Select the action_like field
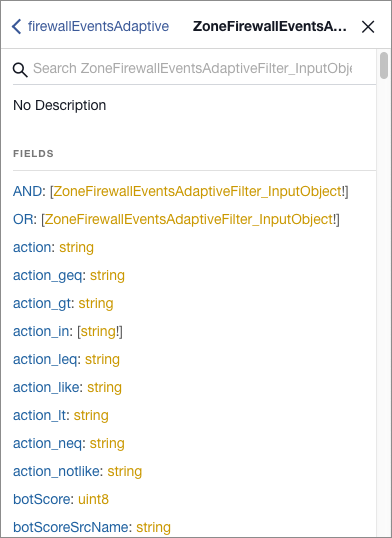The image size is (392, 538). 46,388
